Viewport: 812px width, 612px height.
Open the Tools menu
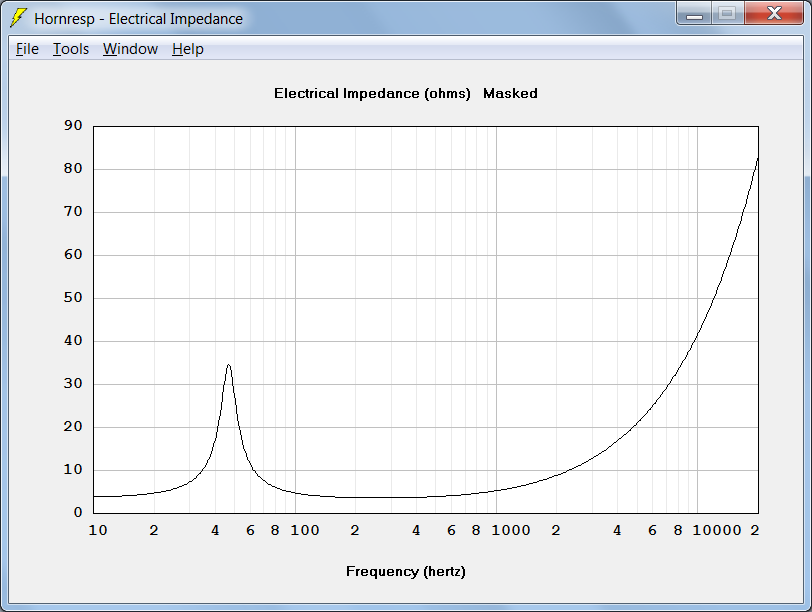(x=71, y=49)
